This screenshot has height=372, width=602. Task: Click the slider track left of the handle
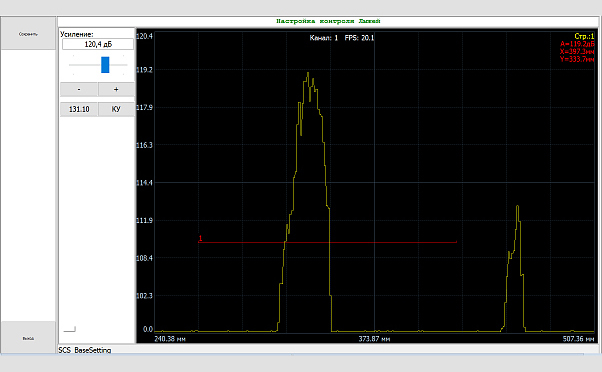[x=84, y=65]
